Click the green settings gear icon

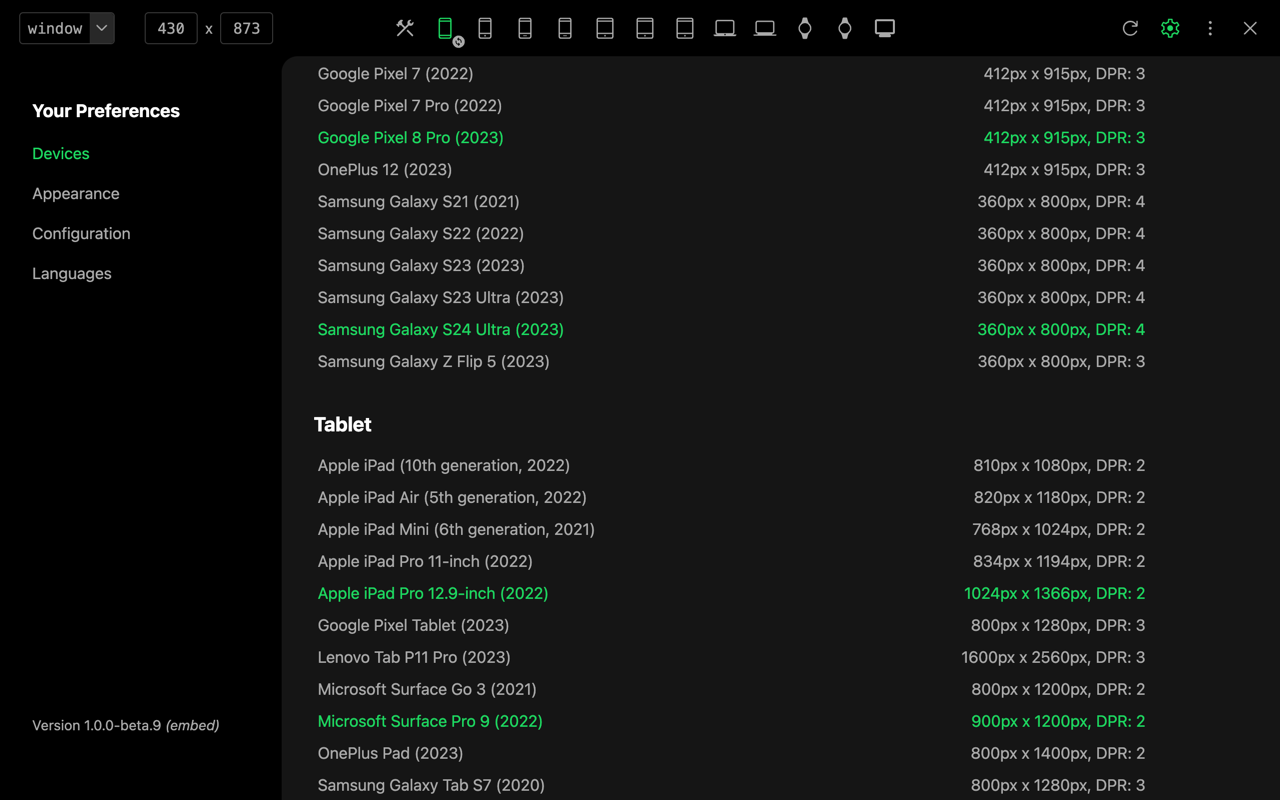[1170, 28]
